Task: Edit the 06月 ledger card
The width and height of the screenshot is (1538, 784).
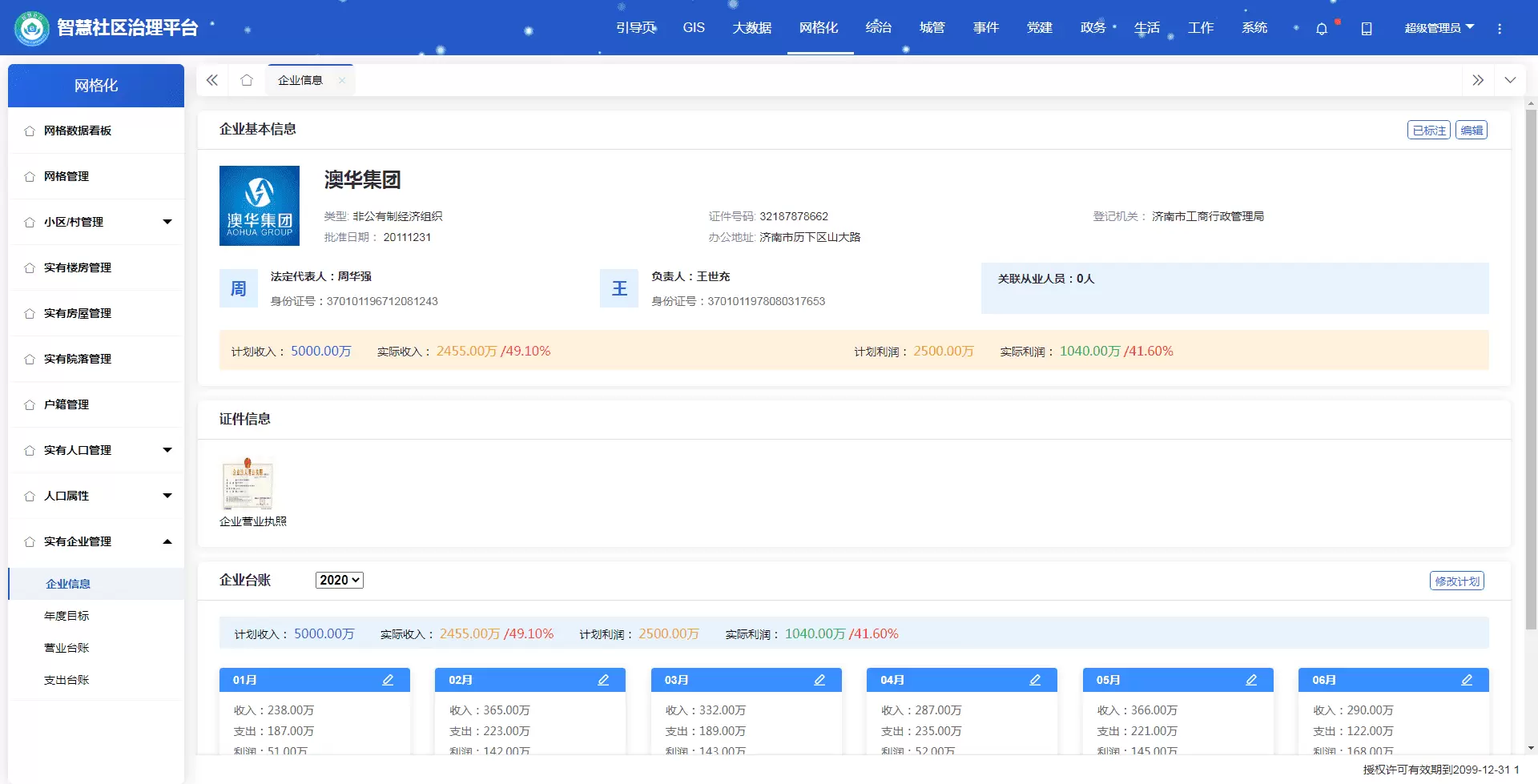Action: click(x=1467, y=680)
